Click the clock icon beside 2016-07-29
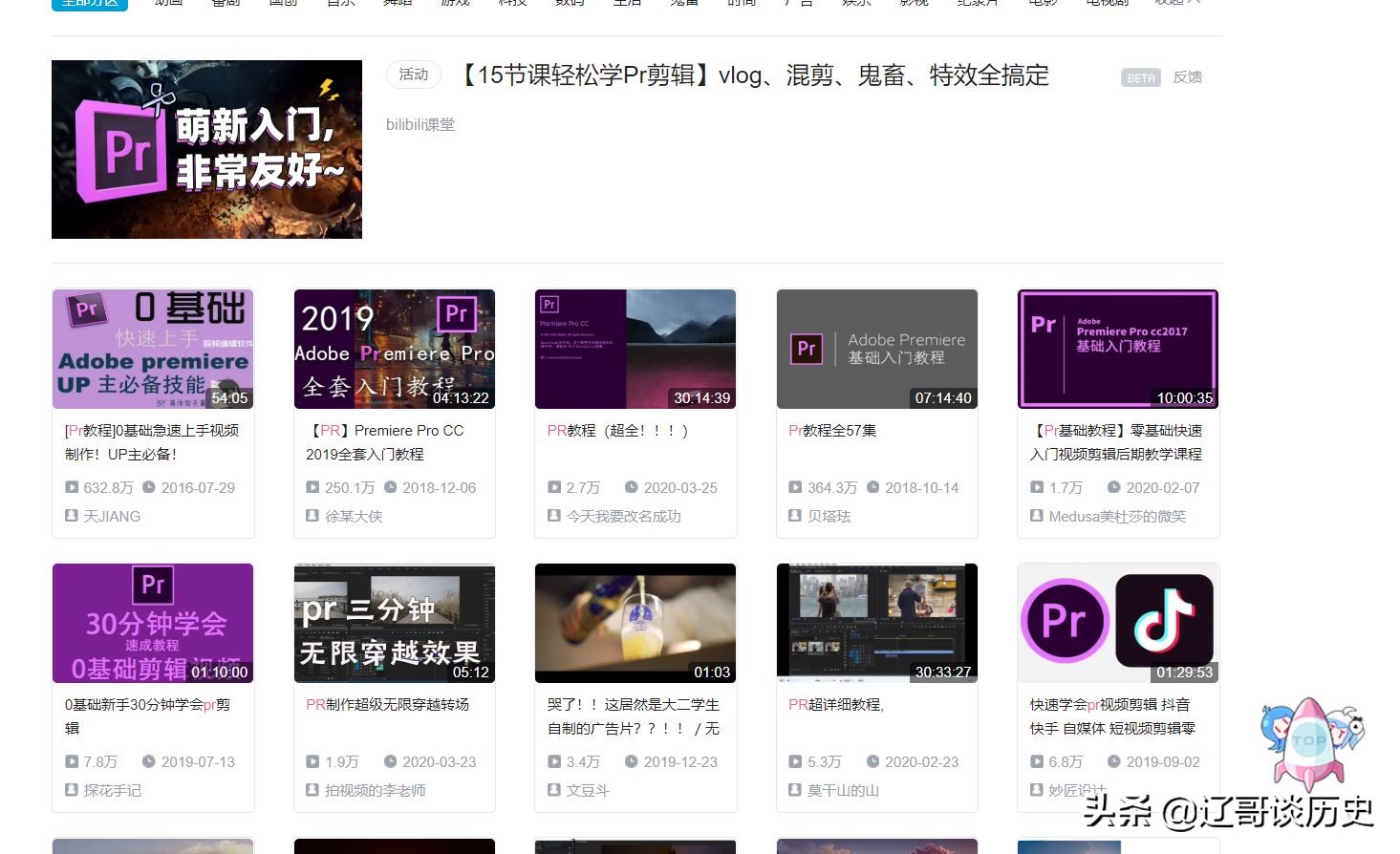This screenshot has height=854, width=1400. point(149,487)
